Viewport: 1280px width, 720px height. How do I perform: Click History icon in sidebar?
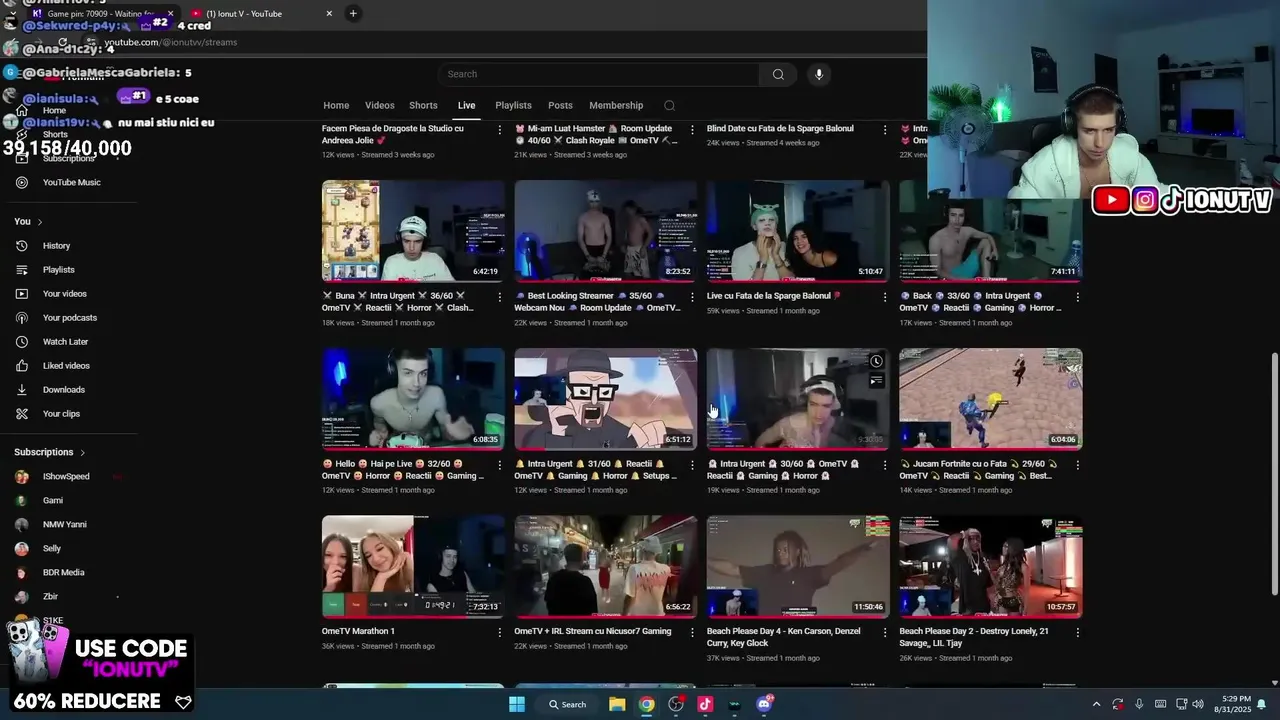point(22,245)
